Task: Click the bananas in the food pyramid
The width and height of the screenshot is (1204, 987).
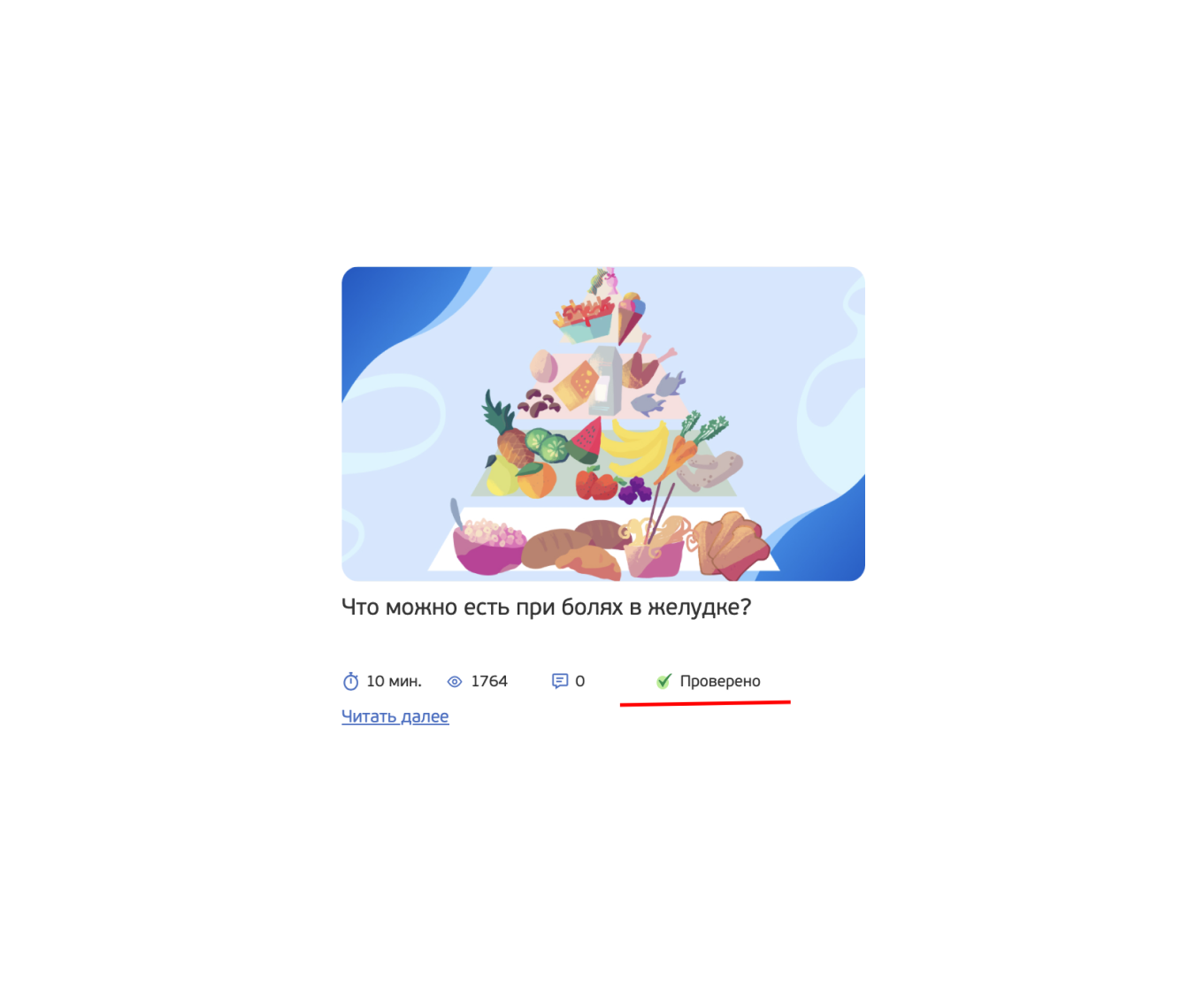Action: click(639, 447)
